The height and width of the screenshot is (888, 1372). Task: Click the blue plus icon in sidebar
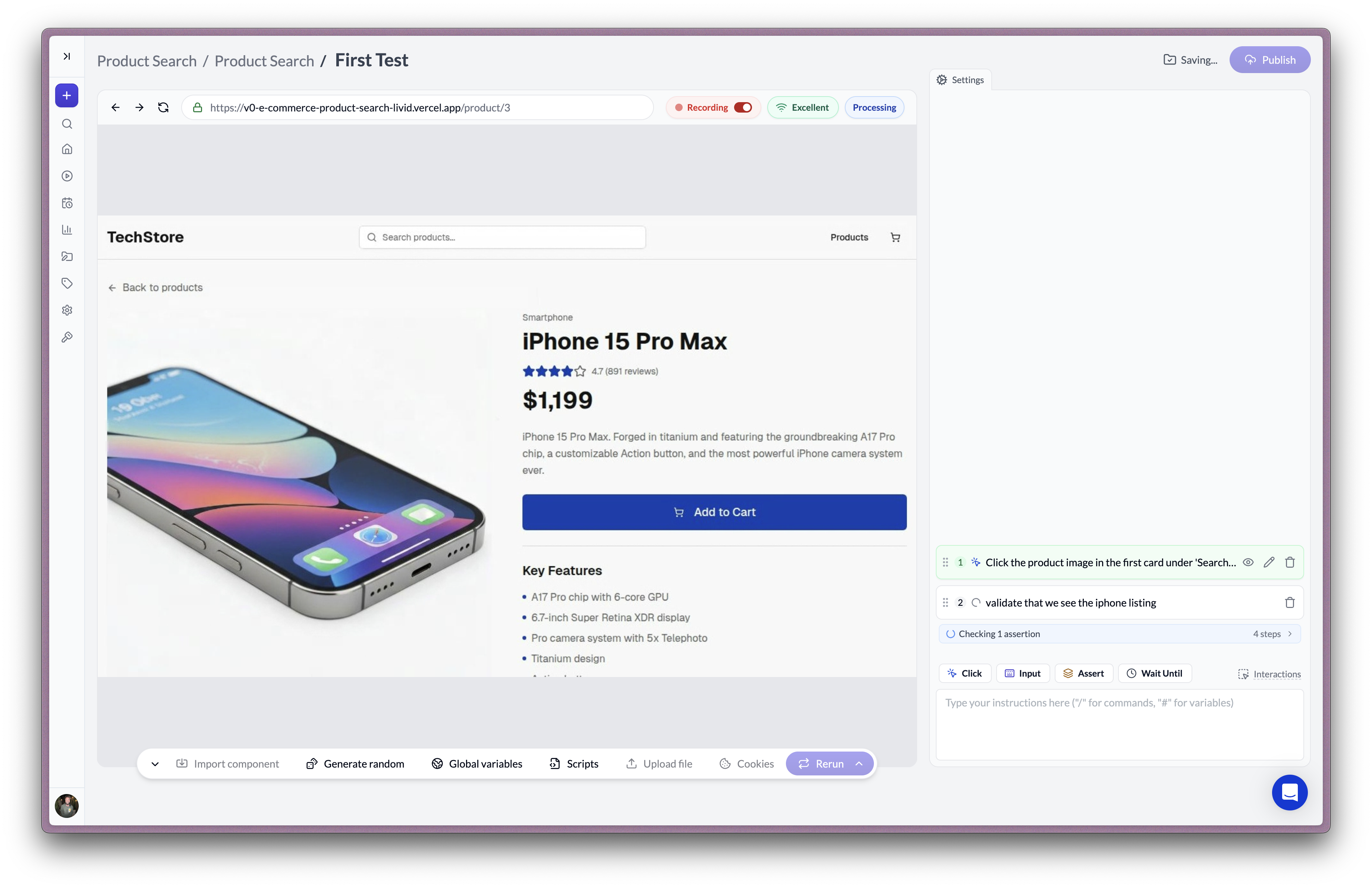[x=67, y=96]
